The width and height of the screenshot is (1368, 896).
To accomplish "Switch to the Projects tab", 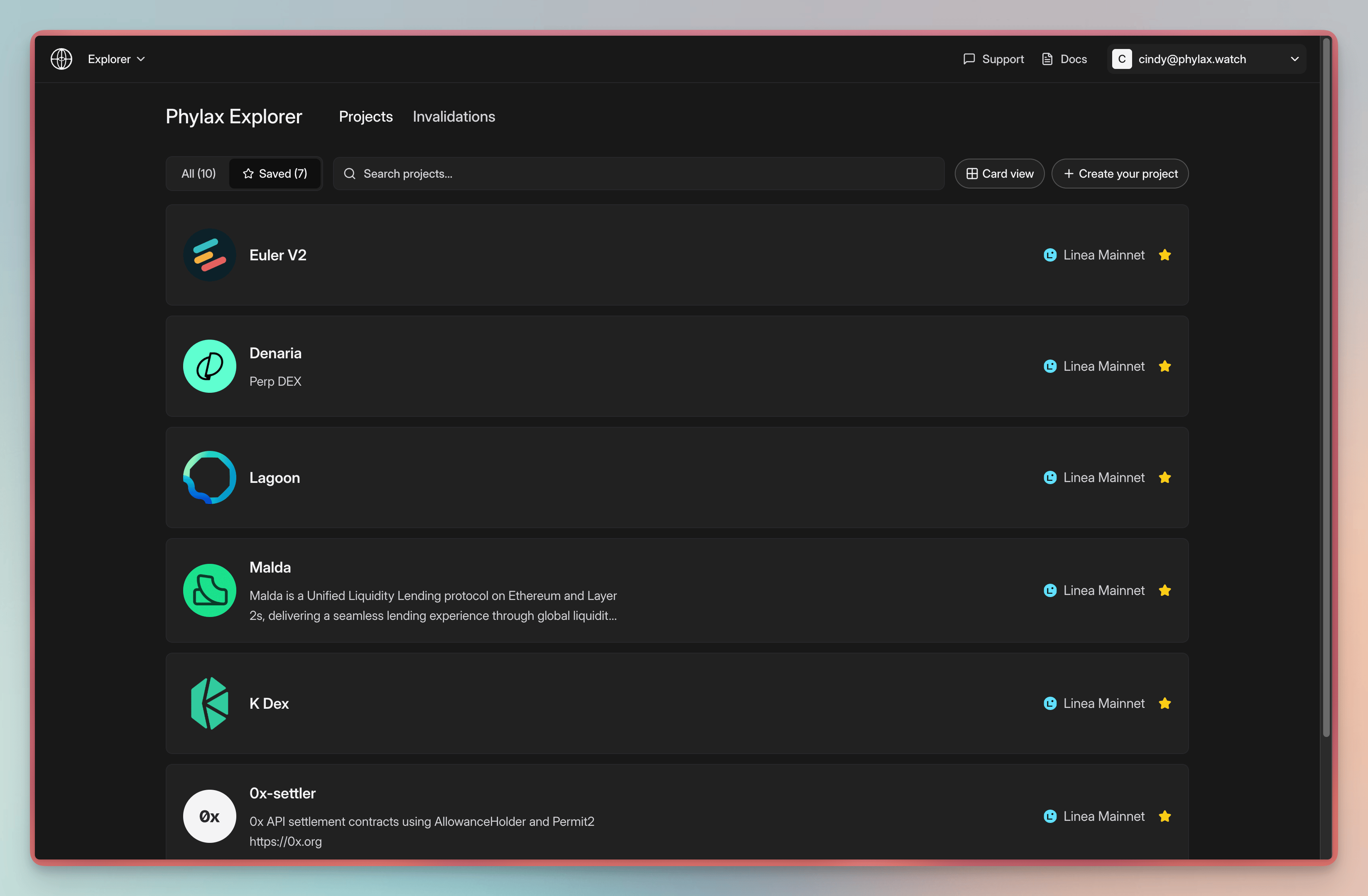I will tap(365, 117).
